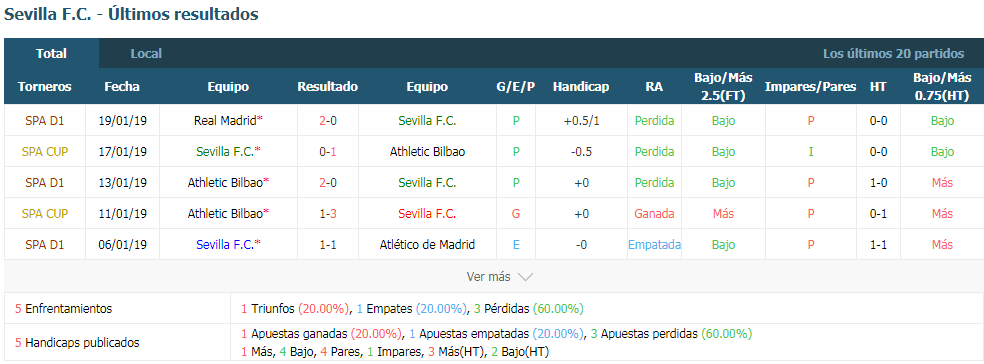Click the Torneros column header
Viewport: 984px width, 364px height.
(x=45, y=87)
